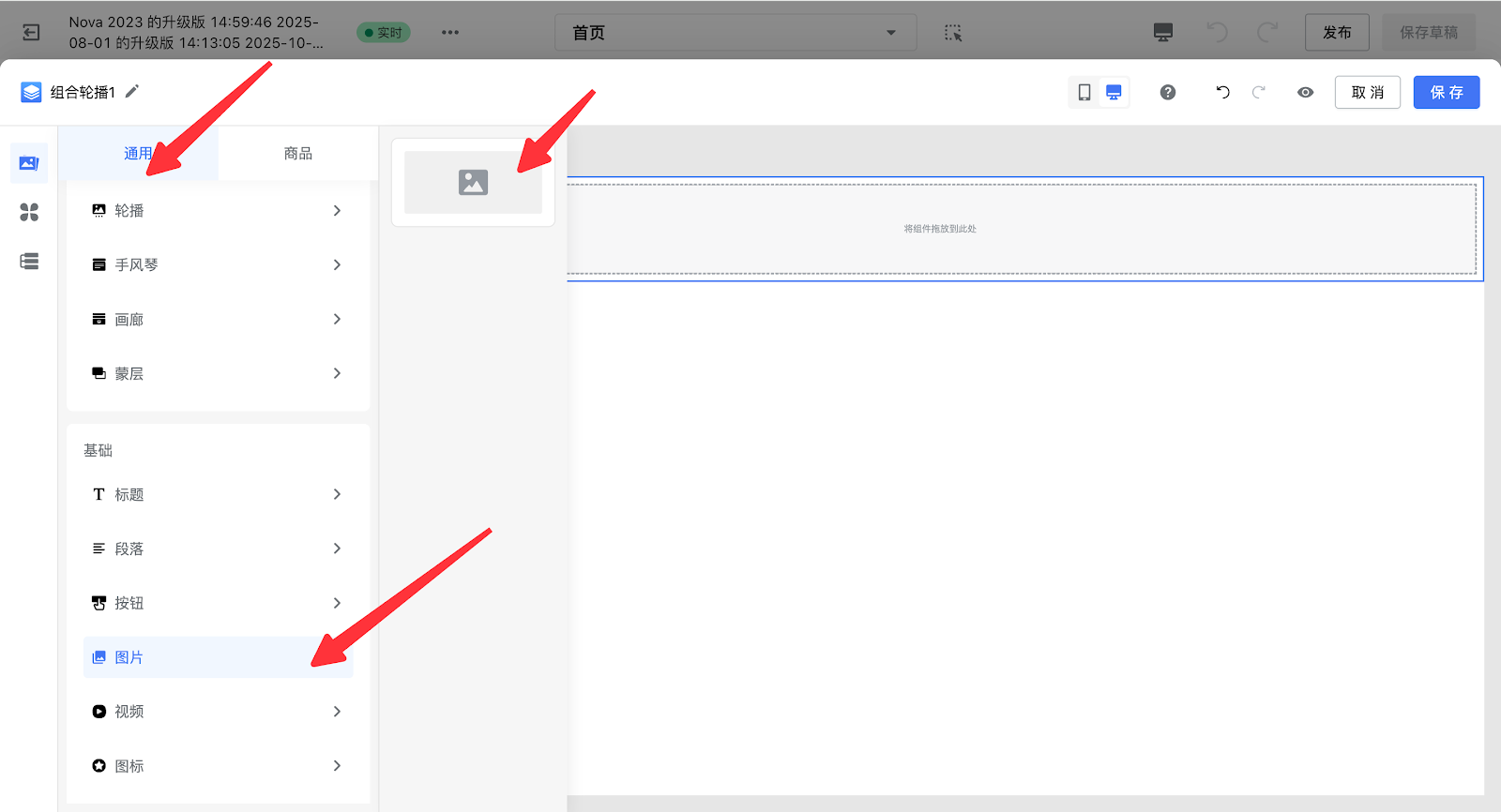
Task: Click the pencil icon to rename 组合轮播1
Action: 132,91
